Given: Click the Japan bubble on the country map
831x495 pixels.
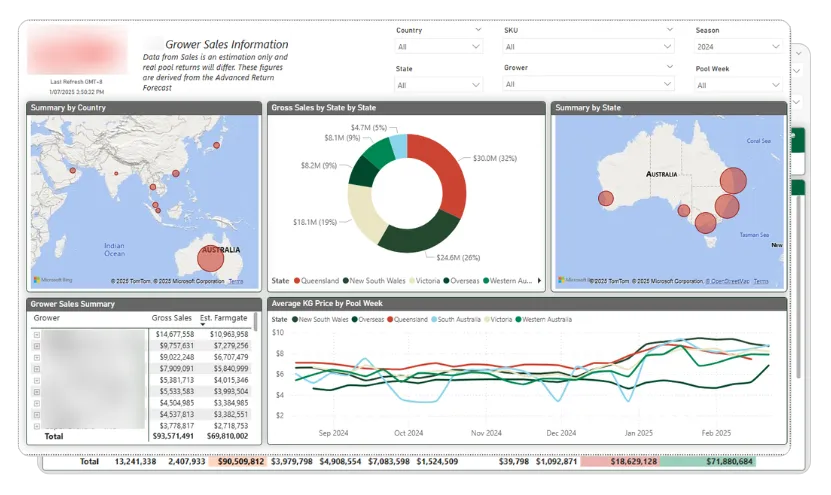Looking at the screenshot, I should pyautogui.click(x=216, y=145).
